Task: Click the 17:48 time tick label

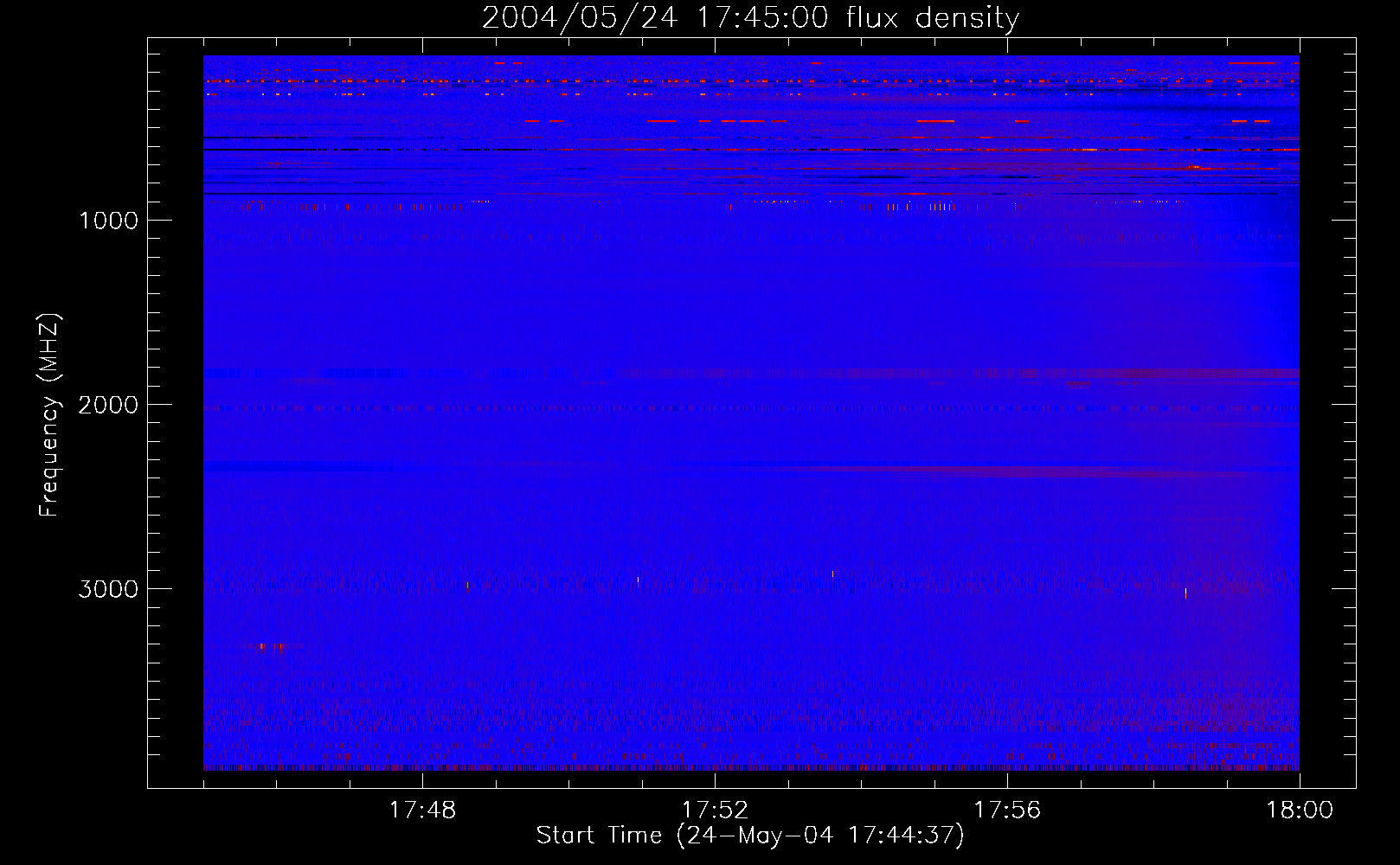Action: click(422, 811)
